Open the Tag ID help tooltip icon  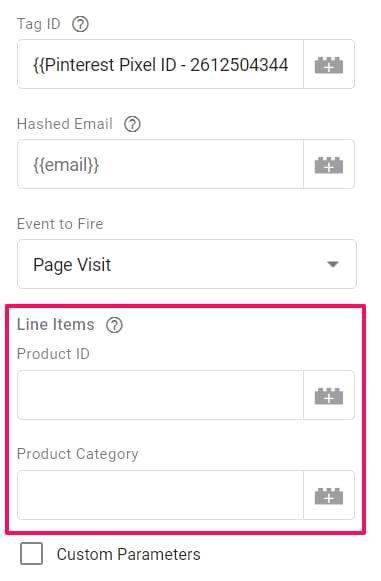click(80, 24)
